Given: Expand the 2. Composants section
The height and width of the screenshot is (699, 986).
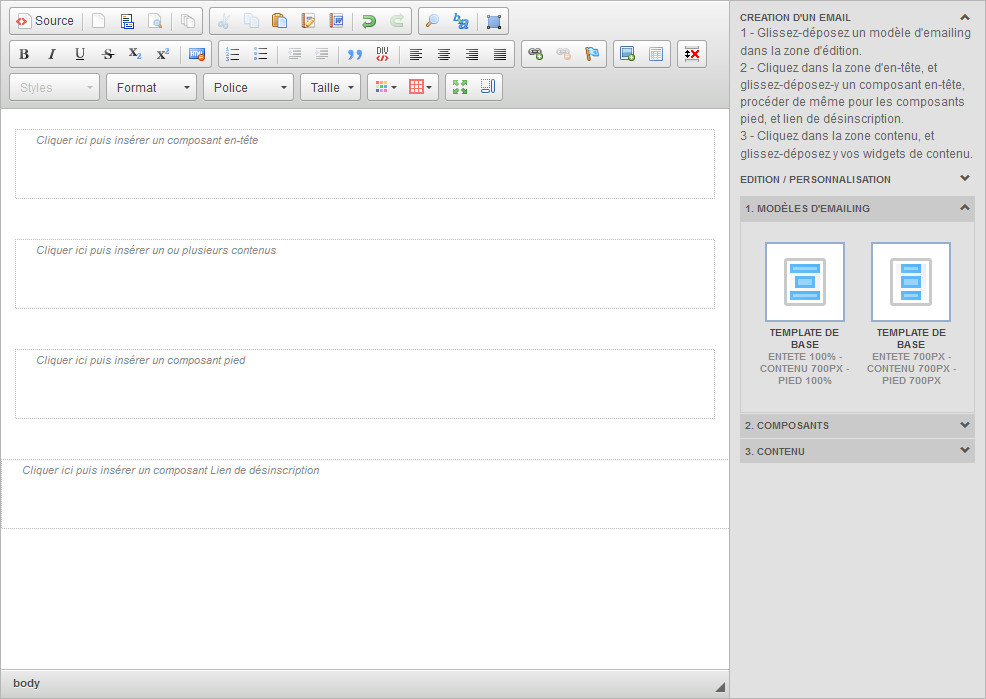Looking at the screenshot, I should (x=857, y=425).
